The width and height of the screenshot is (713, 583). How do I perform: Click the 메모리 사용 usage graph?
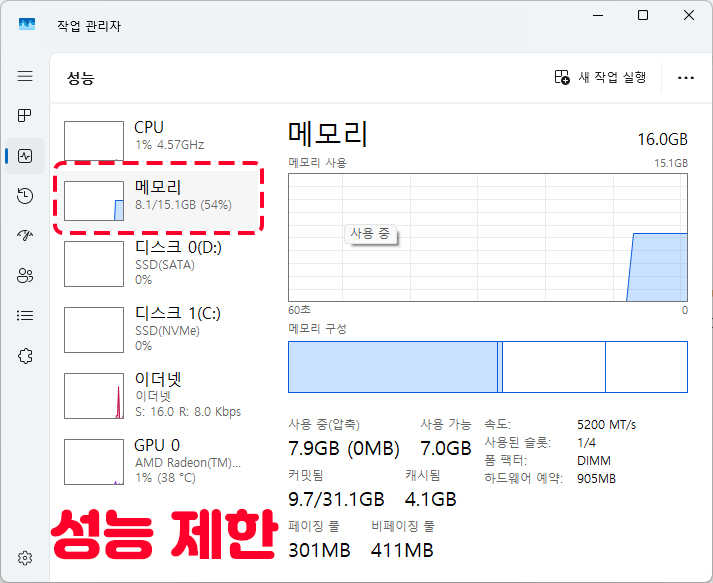point(488,237)
